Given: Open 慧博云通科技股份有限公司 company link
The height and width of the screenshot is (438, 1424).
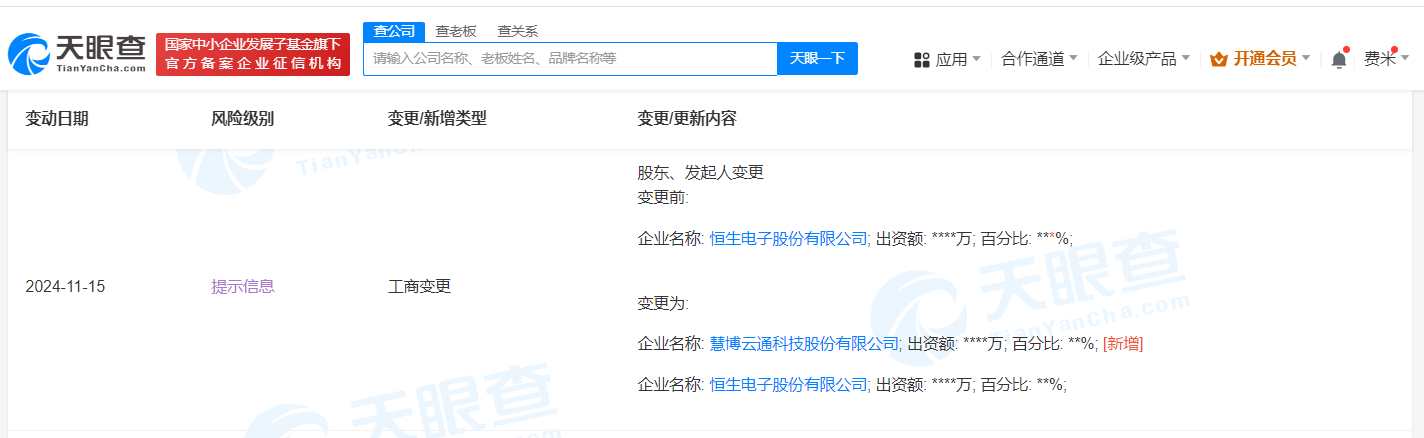Looking at the screenshot, I should pos(805,343).
